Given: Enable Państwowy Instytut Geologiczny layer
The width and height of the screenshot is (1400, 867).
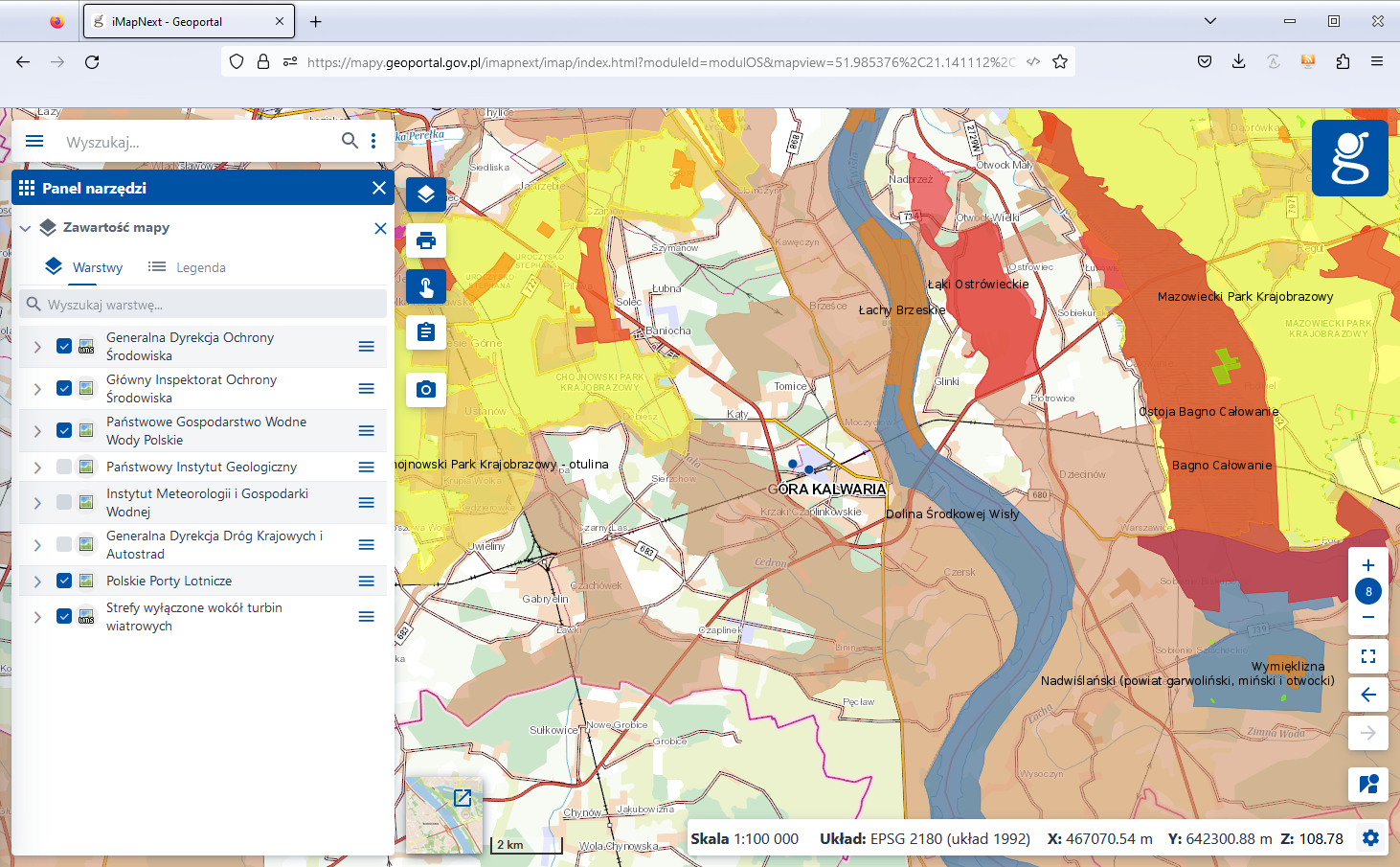Looking at the screenshot, I should [x=64, y=467].
